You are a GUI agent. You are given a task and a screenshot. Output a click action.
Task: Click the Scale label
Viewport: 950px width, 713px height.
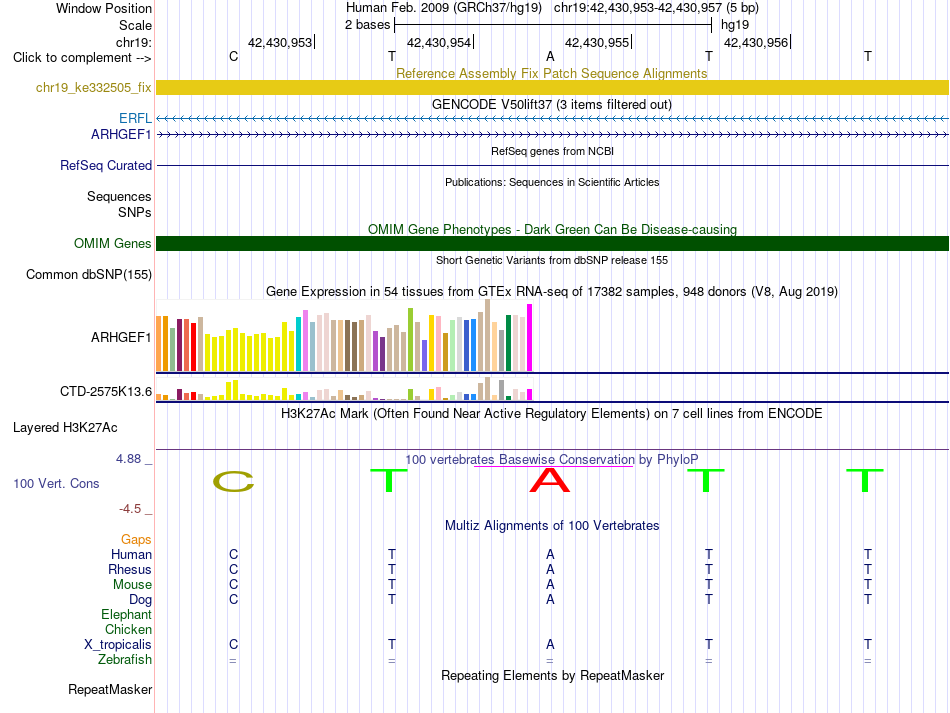coord(135,25)
